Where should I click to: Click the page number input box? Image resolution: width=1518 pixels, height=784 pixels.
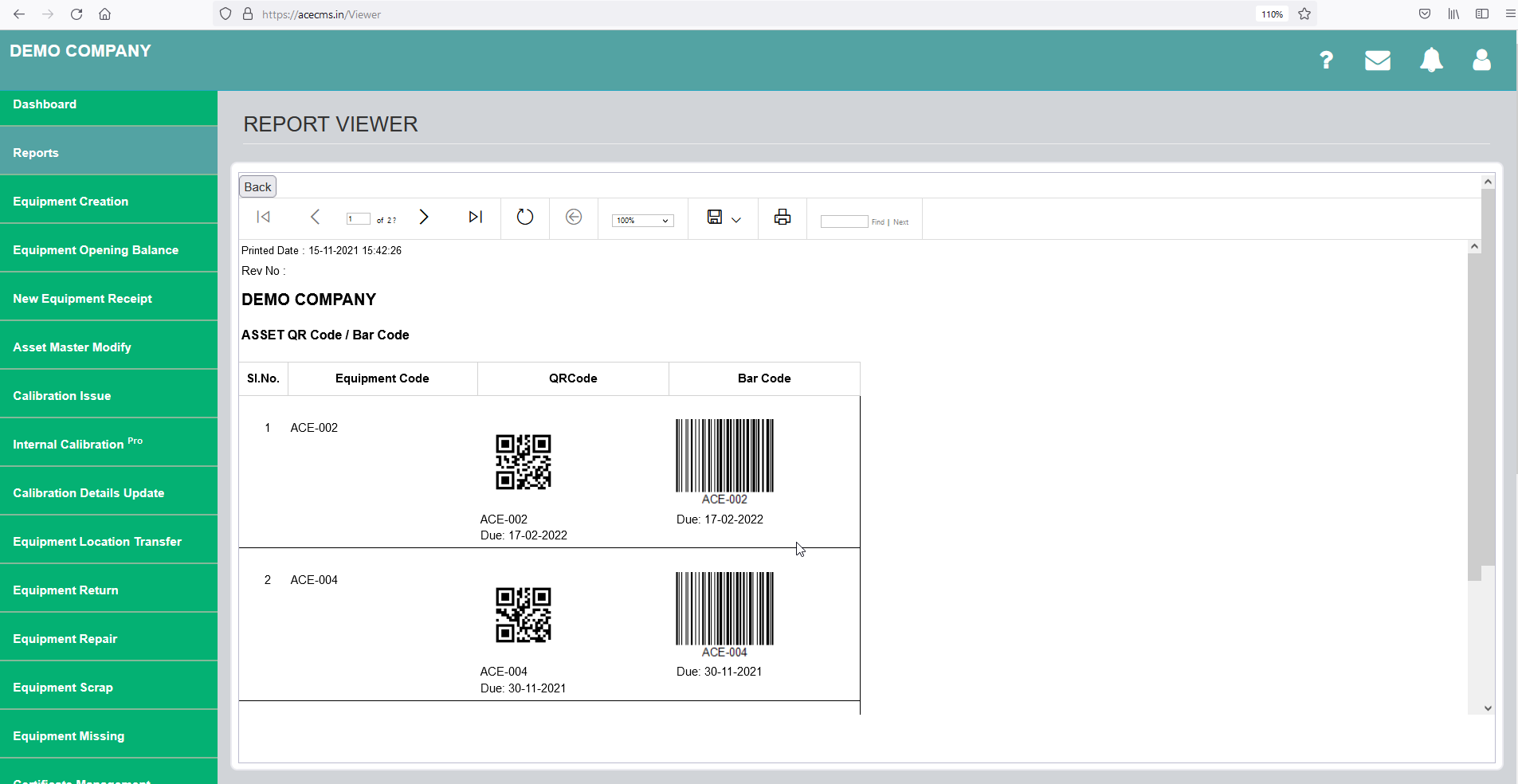point(358,218)
